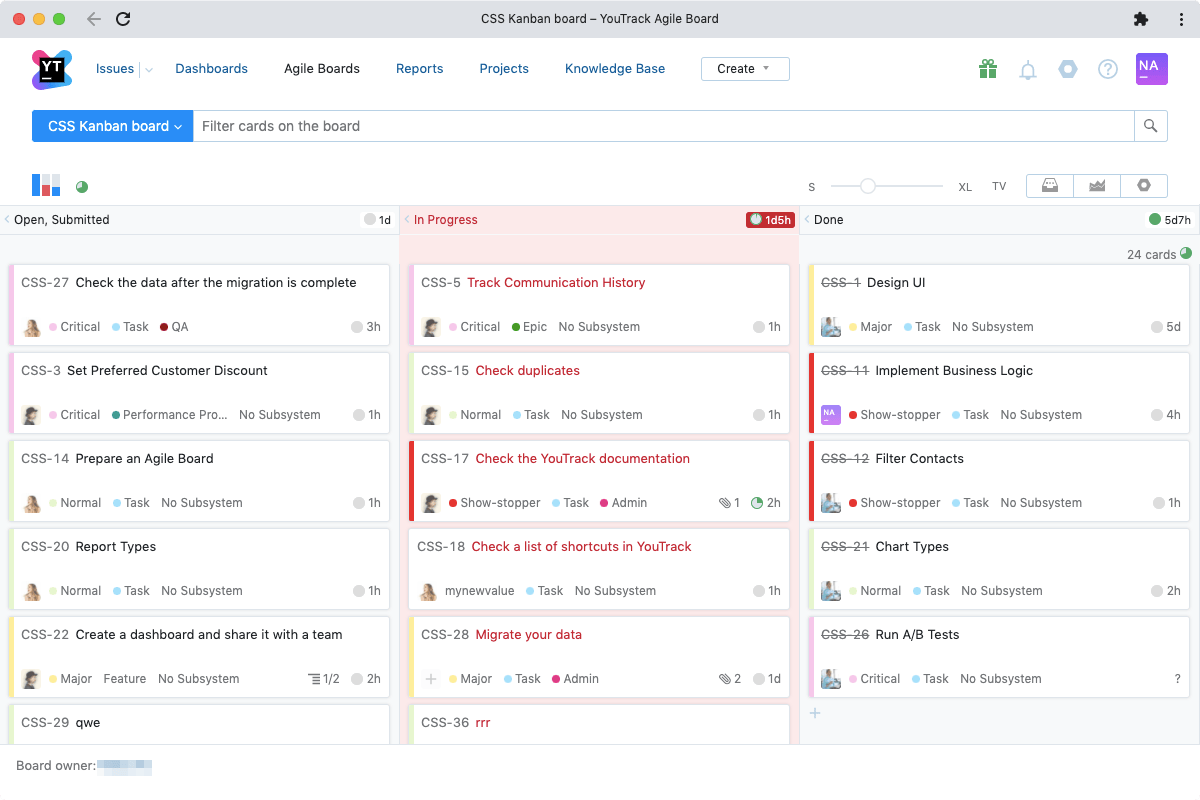The image size is (1200, 800).
Task: Collapse the In Progress column
Action: point(407,220)
